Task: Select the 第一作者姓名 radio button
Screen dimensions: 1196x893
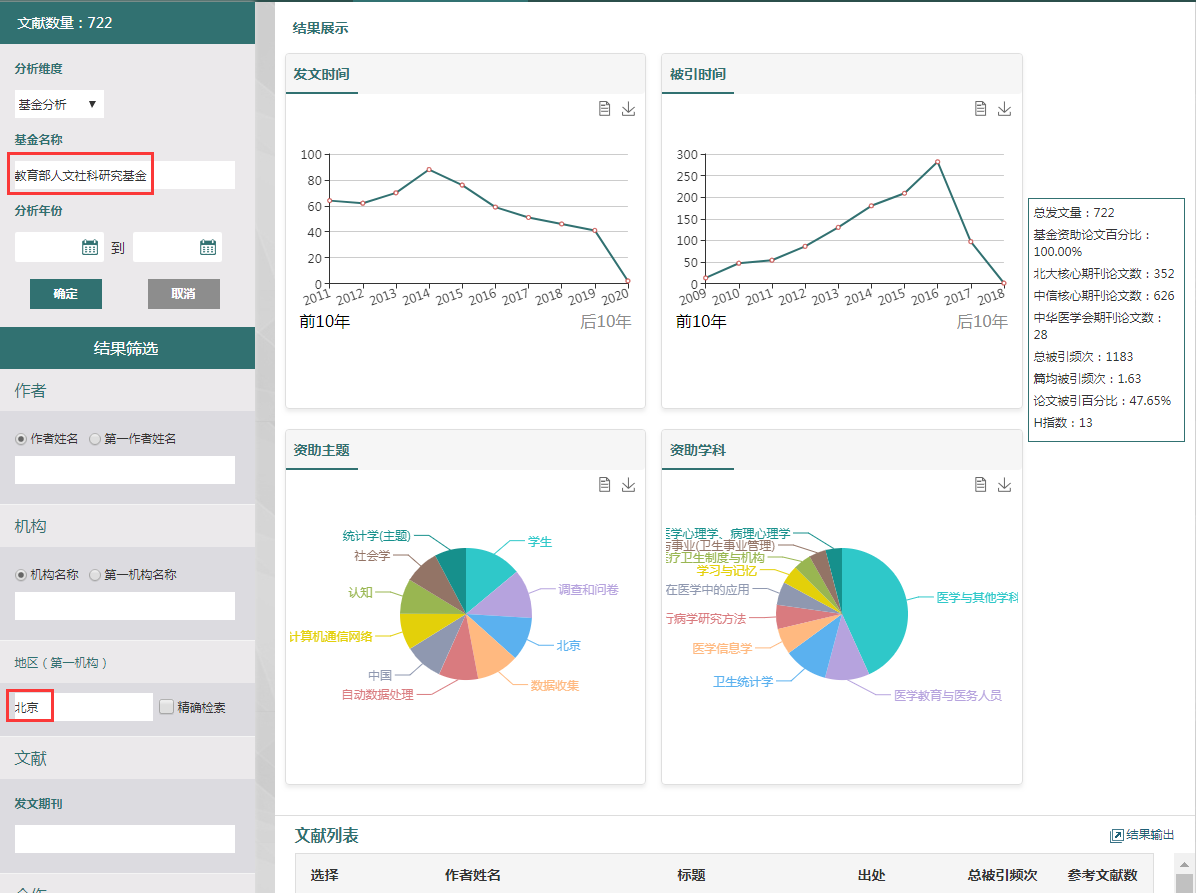Action: point(96,439)
